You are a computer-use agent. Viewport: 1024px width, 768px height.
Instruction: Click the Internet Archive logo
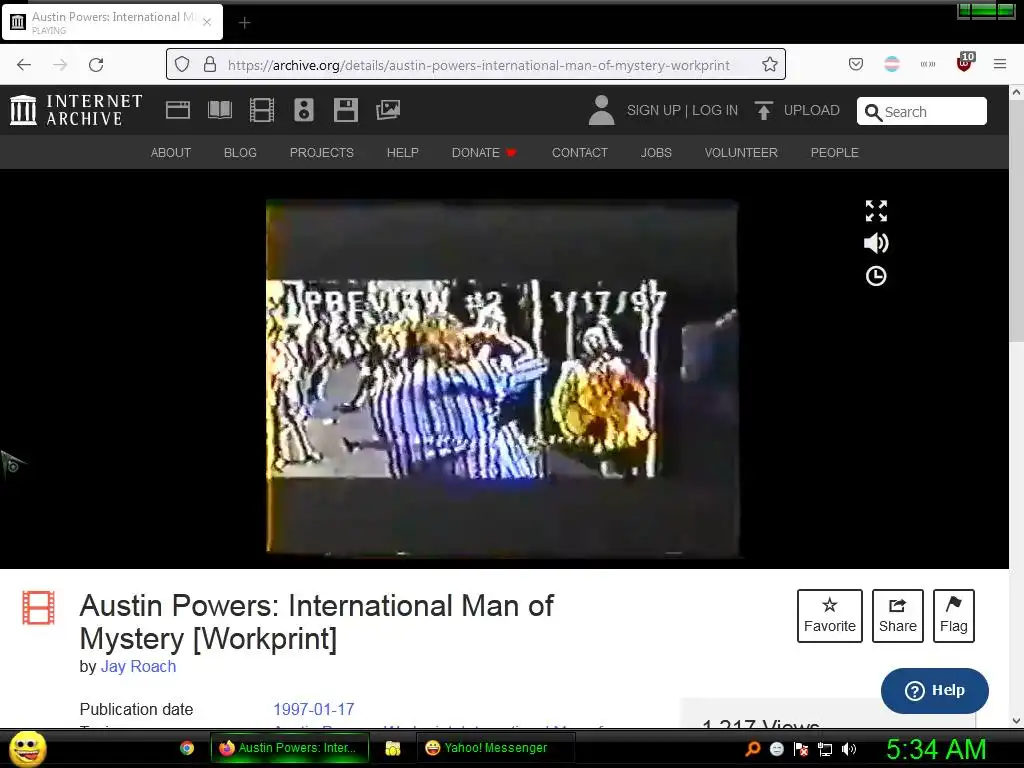tap(76, 110)
